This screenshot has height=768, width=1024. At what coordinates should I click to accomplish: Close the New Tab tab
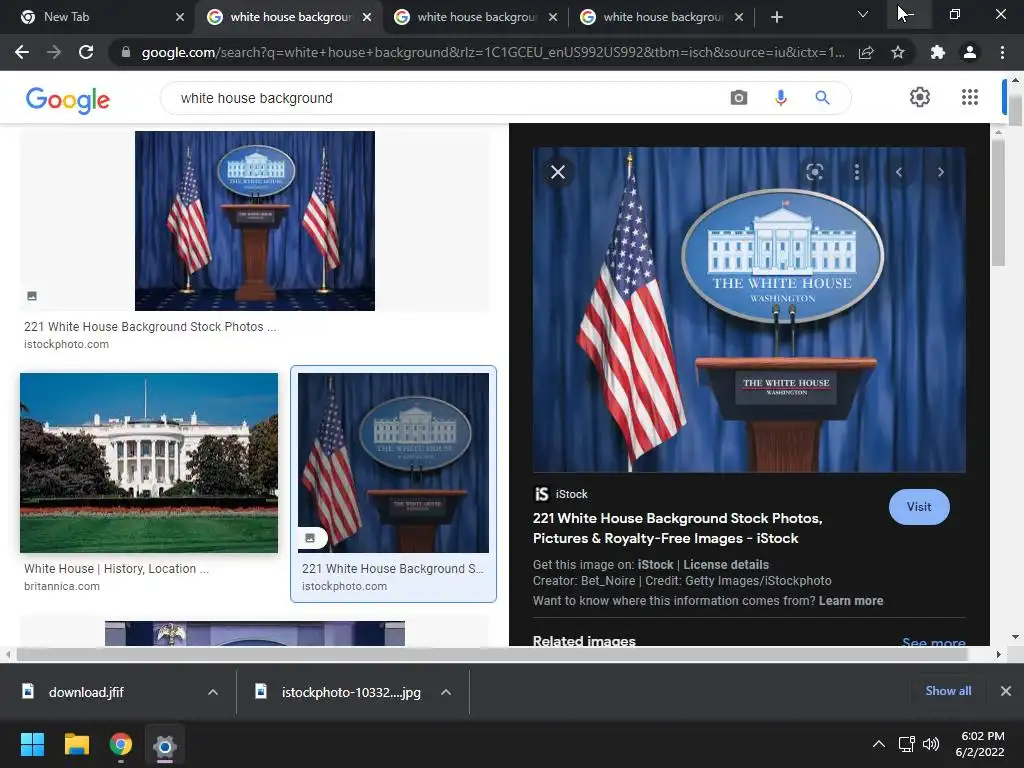point(180,17)
